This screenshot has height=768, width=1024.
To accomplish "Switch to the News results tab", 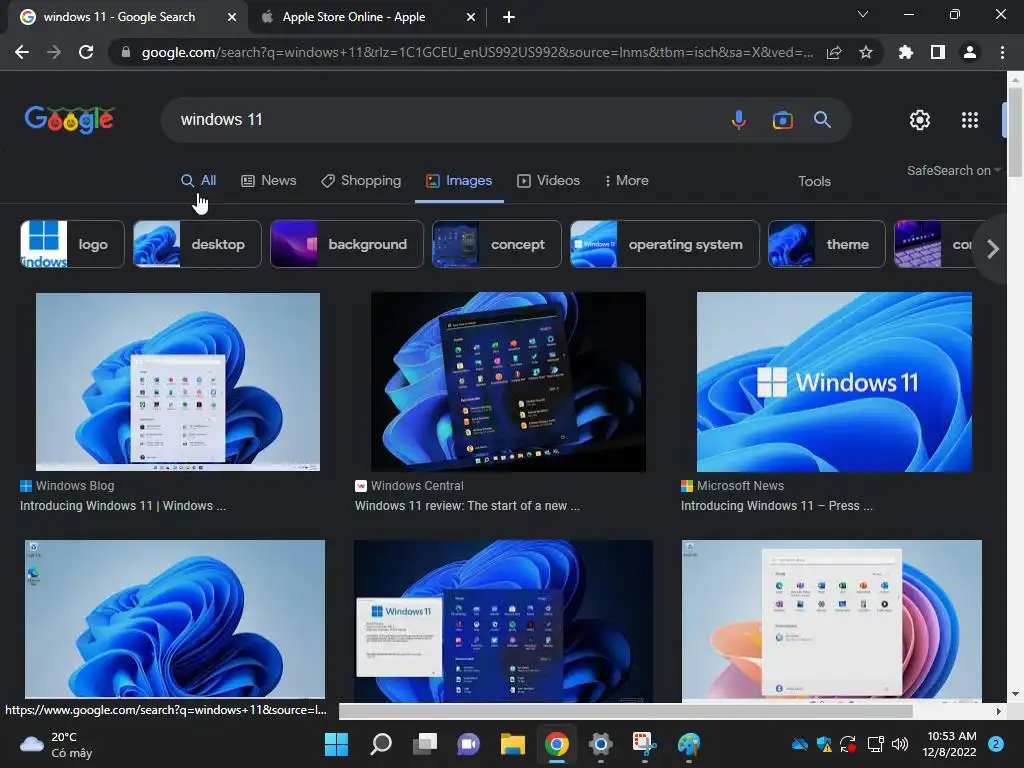I will (268, 180).
